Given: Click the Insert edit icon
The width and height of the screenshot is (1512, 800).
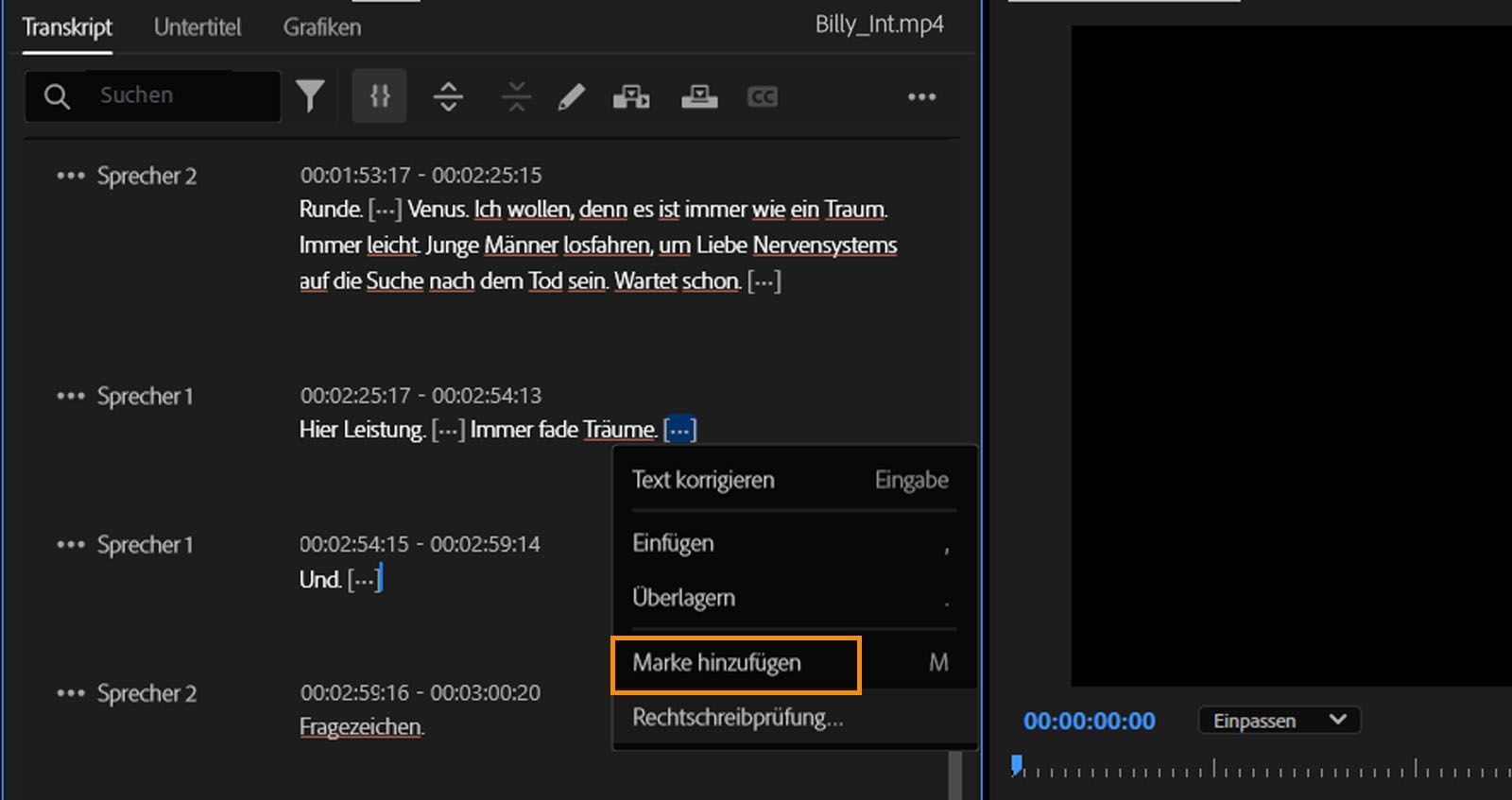Looking at the screenshot, I should 631,96.
